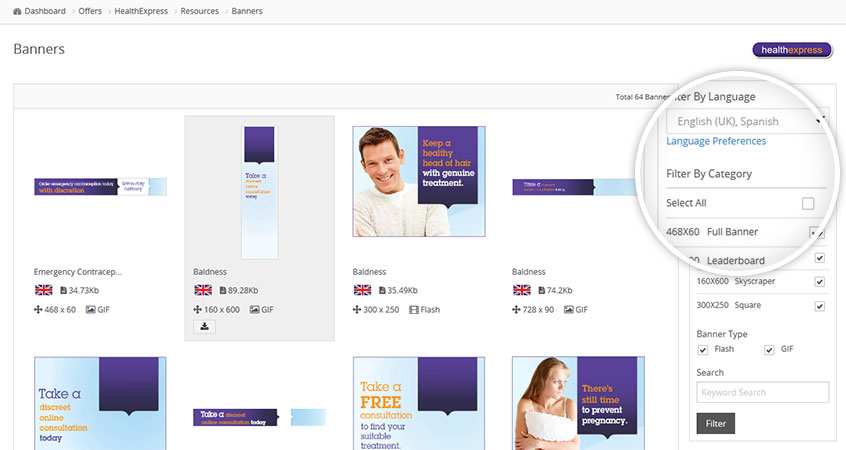Download the 160 x 600 Baldness banner
The height and width of the screenshot is (450, 846).
point(204,326)
